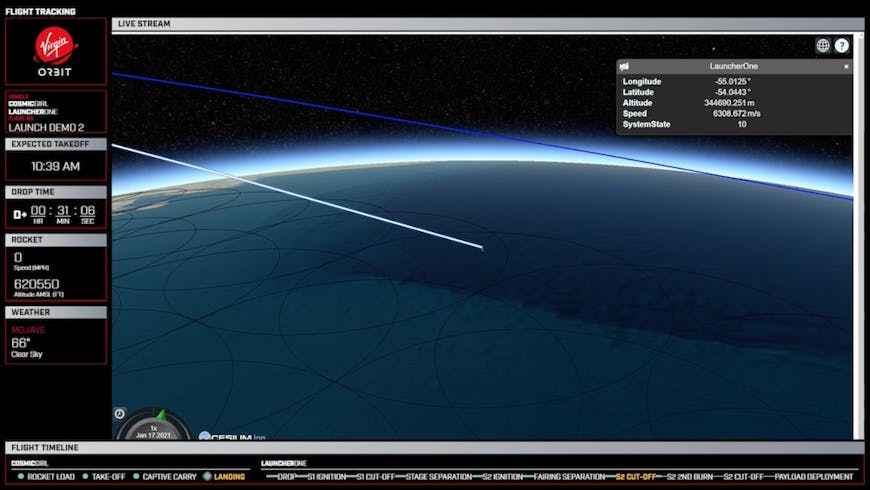Click the Longitude value -55.0125
This screenshot has height=490, width=870.
[x=732, y=82]
